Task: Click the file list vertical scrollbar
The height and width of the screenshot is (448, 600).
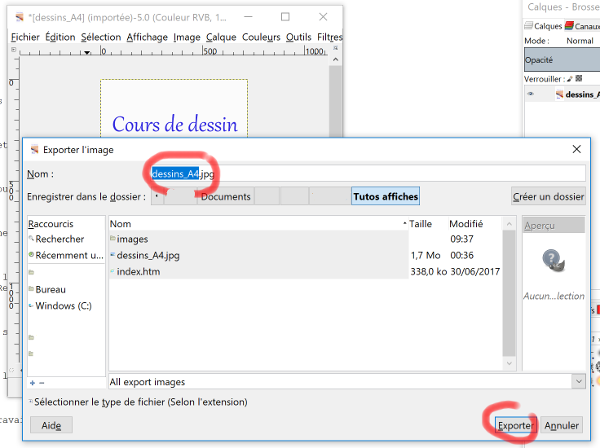Action: (x=509, y=293)
